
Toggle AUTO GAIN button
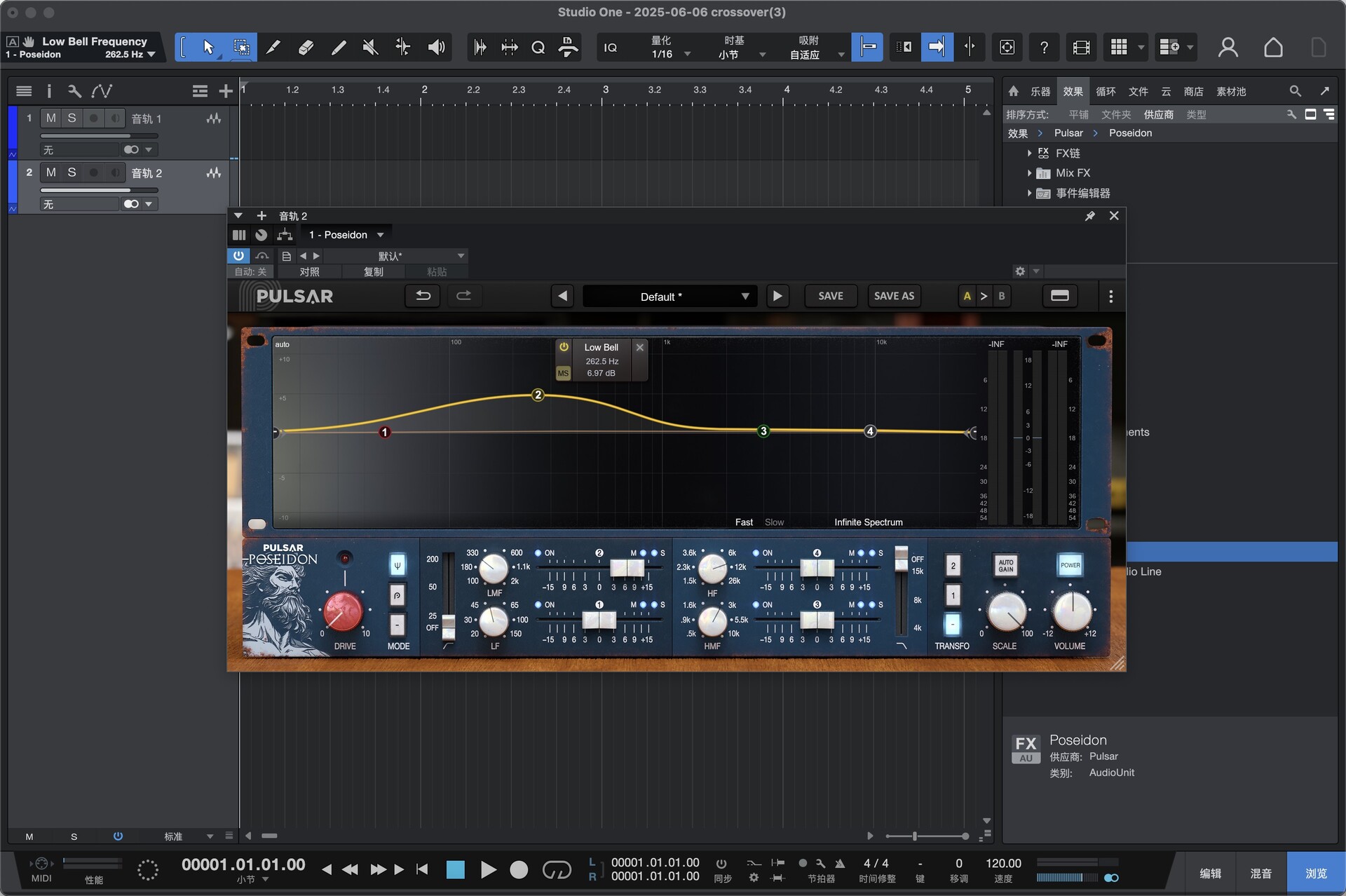coord(1005,565)
